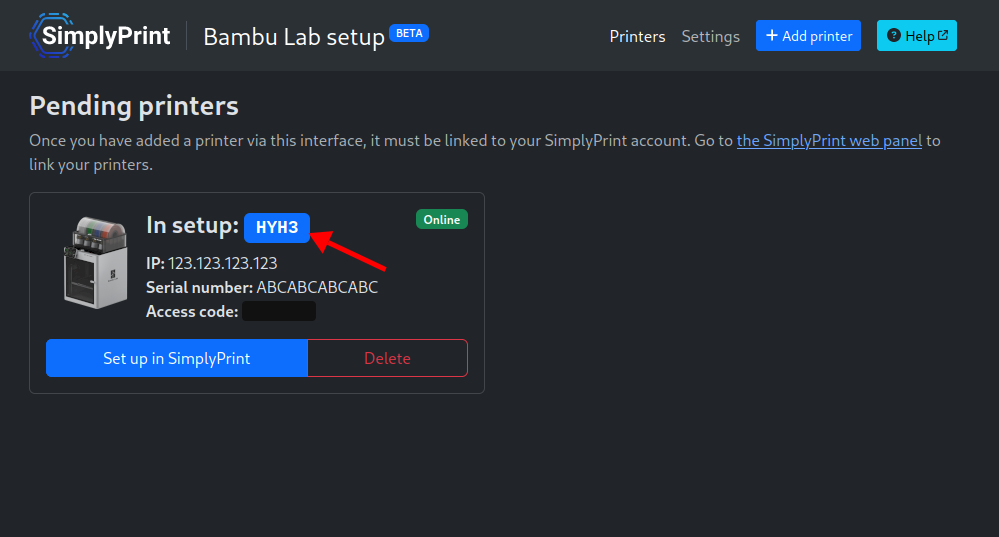Click the Add printer button

(808, 36)
